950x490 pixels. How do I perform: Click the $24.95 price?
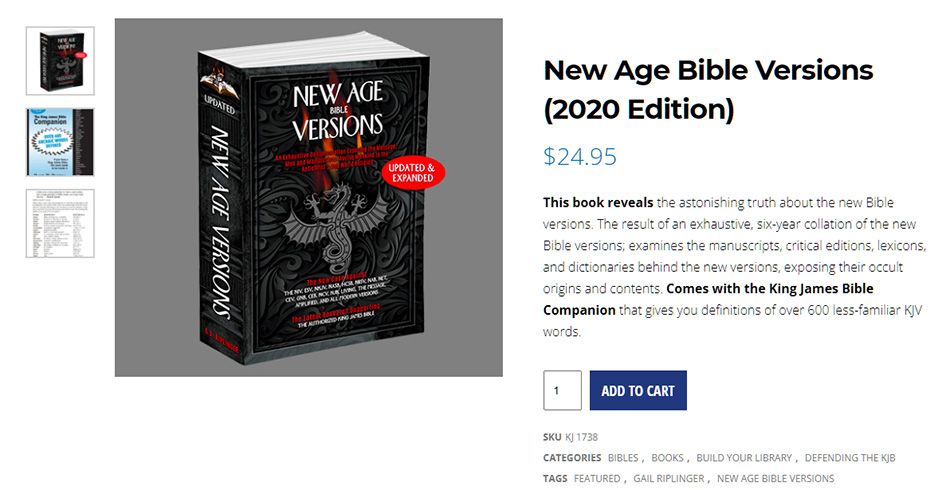pos(580,157)
